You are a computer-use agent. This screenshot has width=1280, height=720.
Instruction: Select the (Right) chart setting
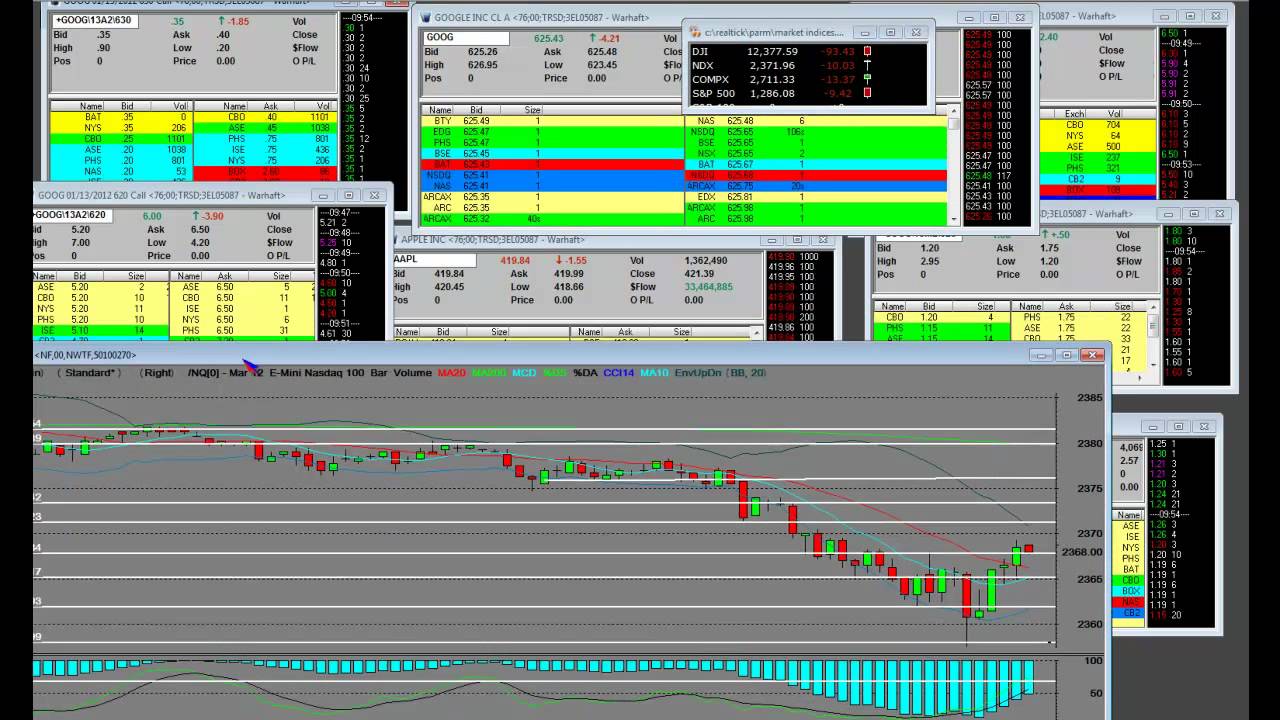[158, 373]
